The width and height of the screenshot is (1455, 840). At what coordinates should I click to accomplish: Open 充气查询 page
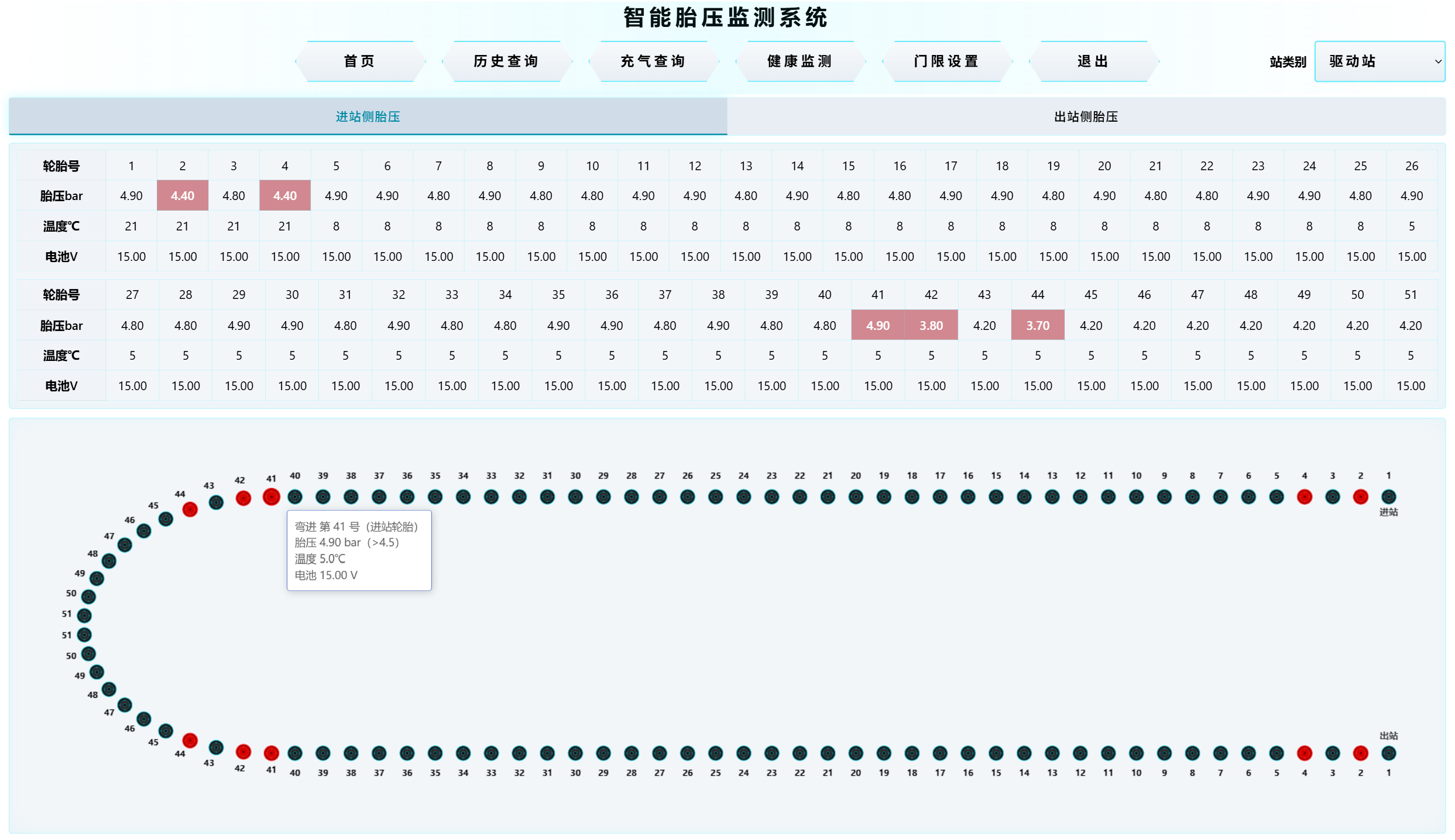tap(653, 61)
